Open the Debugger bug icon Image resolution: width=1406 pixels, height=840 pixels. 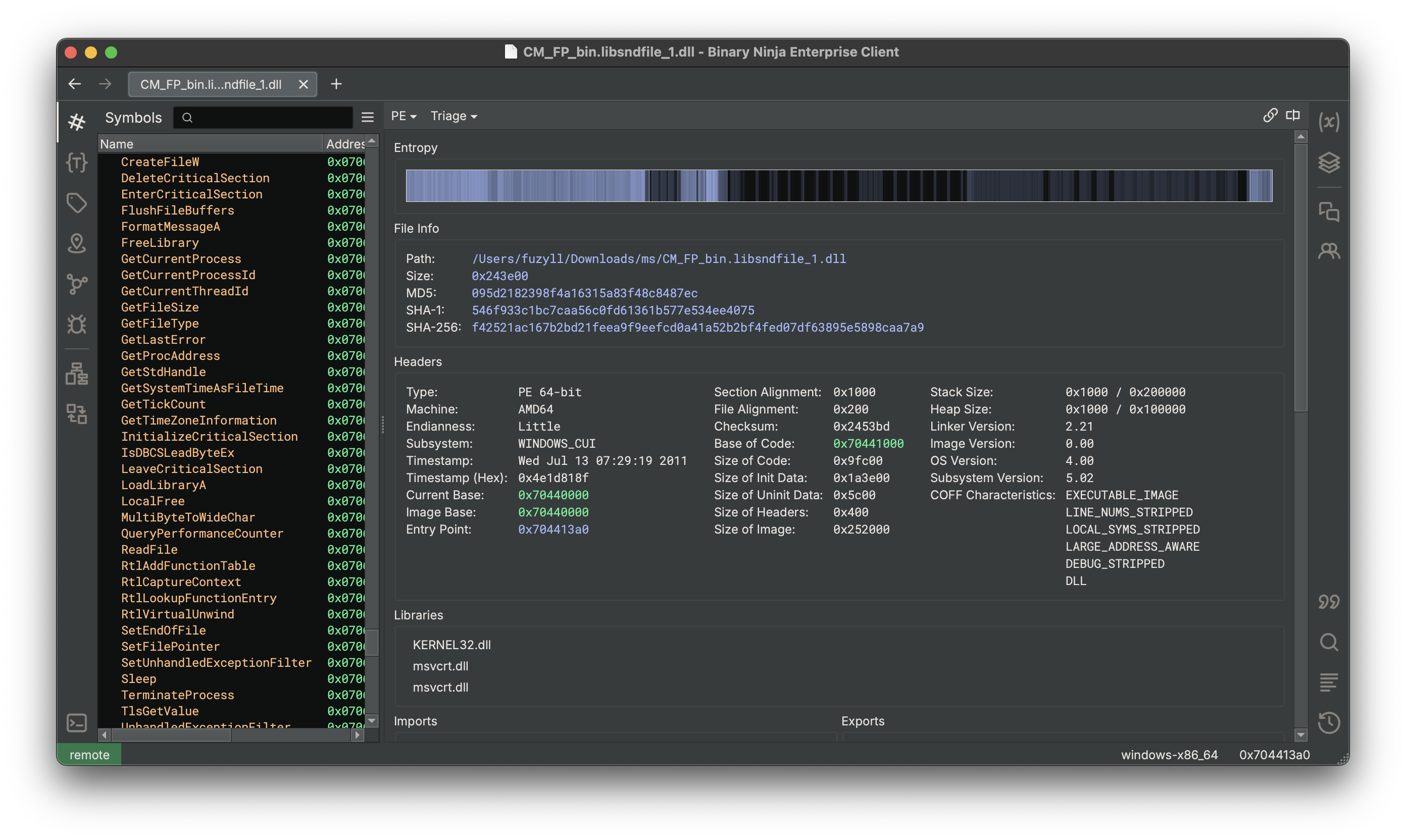coord(76,324)
